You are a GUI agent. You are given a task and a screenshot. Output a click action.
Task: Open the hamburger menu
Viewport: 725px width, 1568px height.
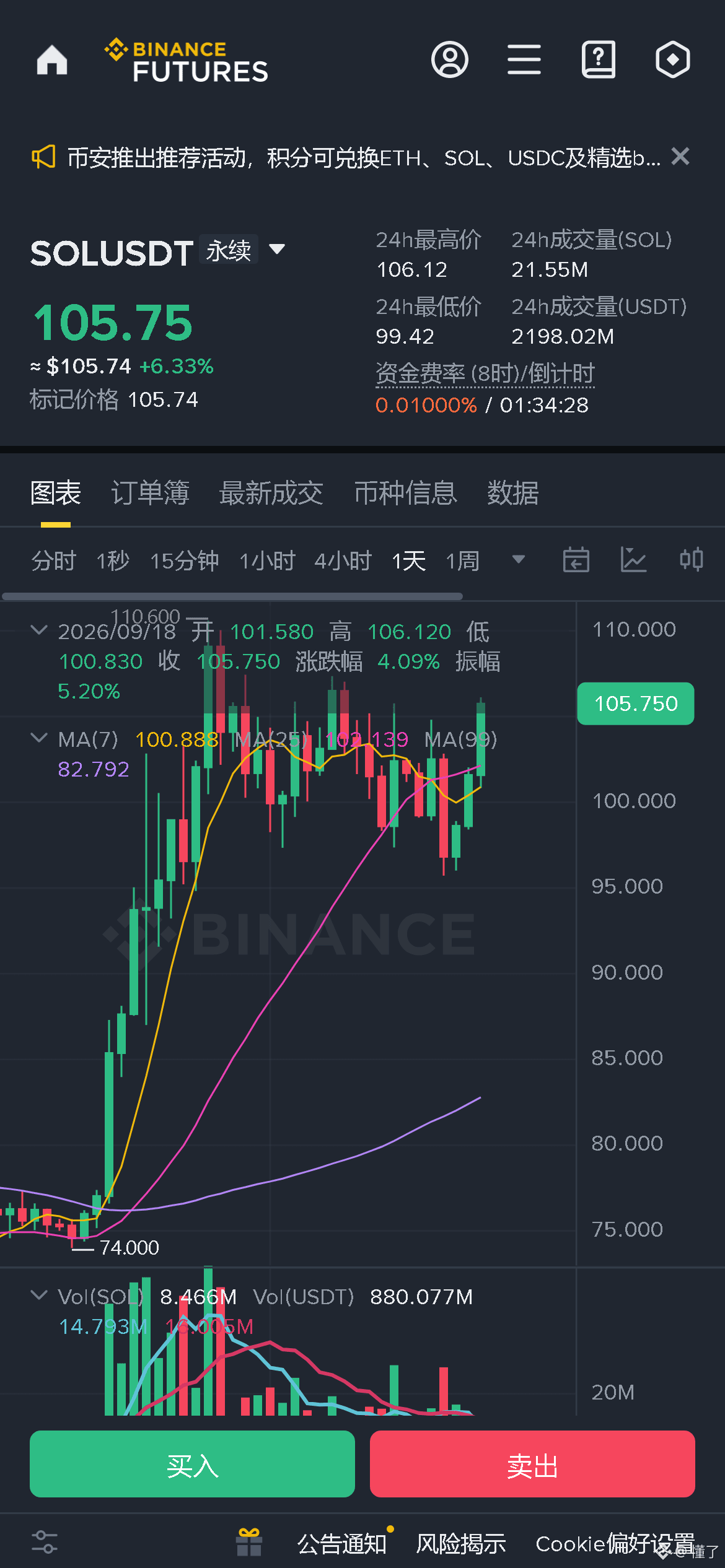[524, 60]
